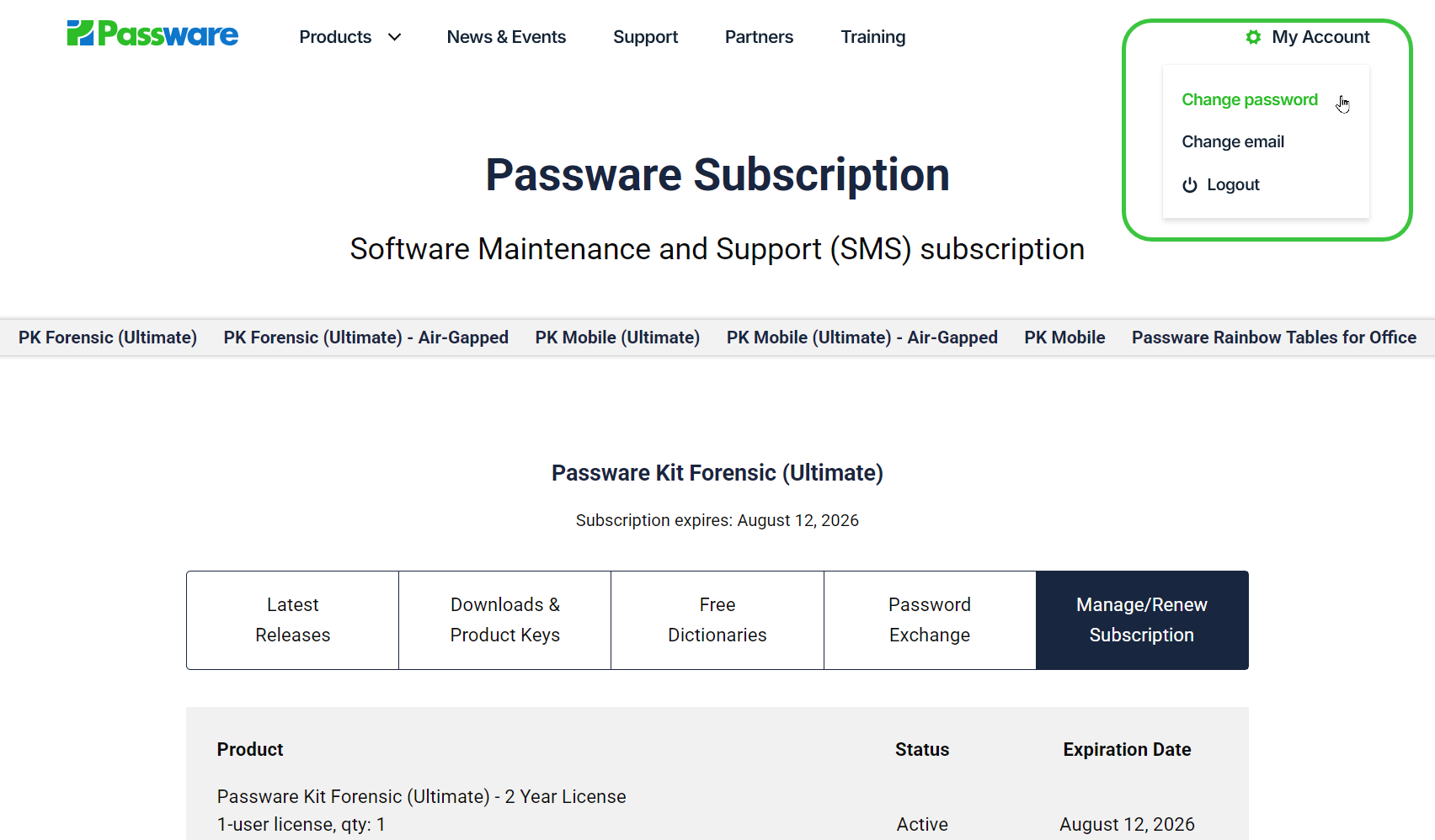The width and height of the screenshot is (1435, 840).
Task: Jump to the PK Mobile section
Action: pos(1064,338)
